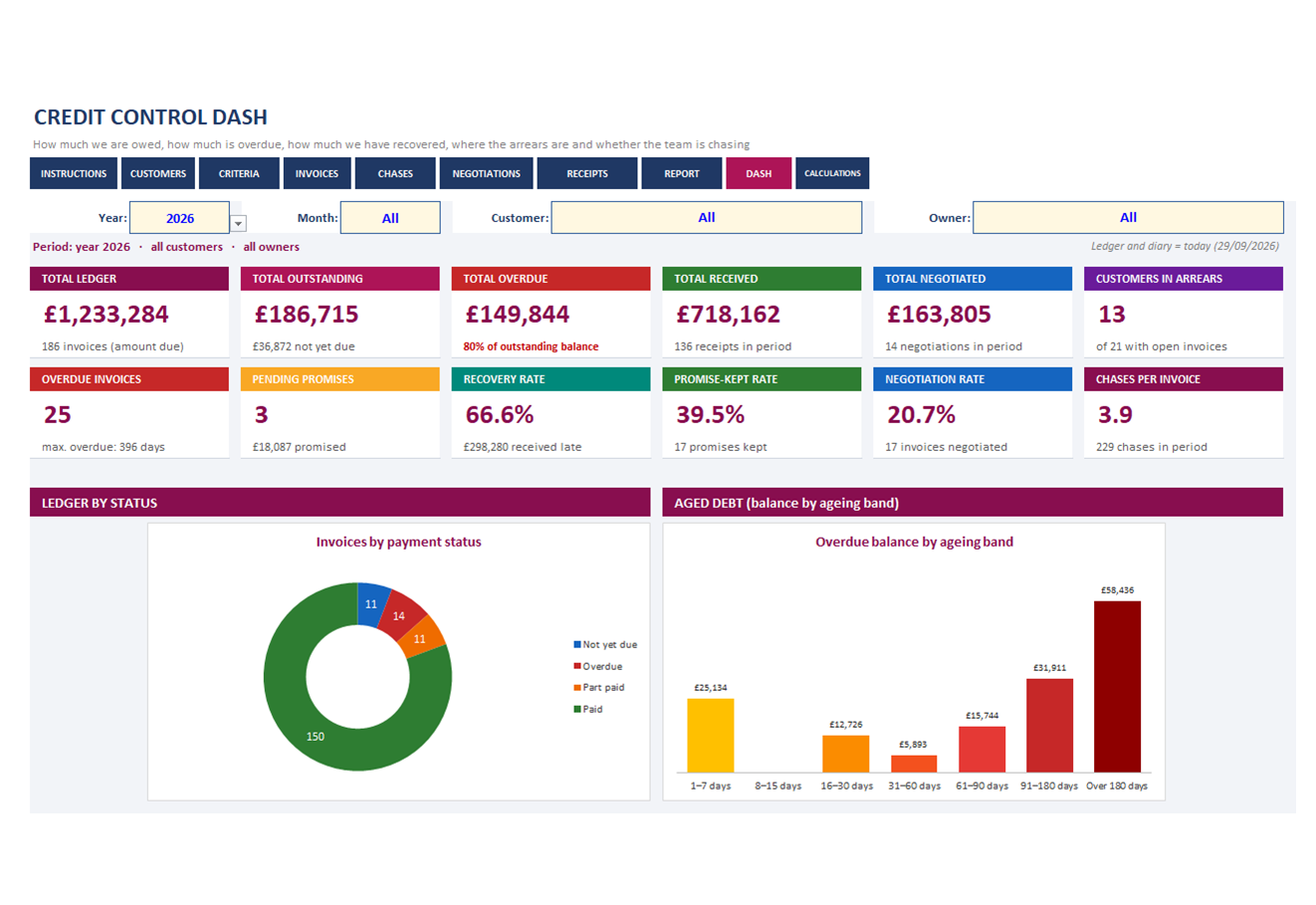Select the Negotiation Rate value 20.7%
This screenshot has height=905, width=1316.
tap(922, 415)
